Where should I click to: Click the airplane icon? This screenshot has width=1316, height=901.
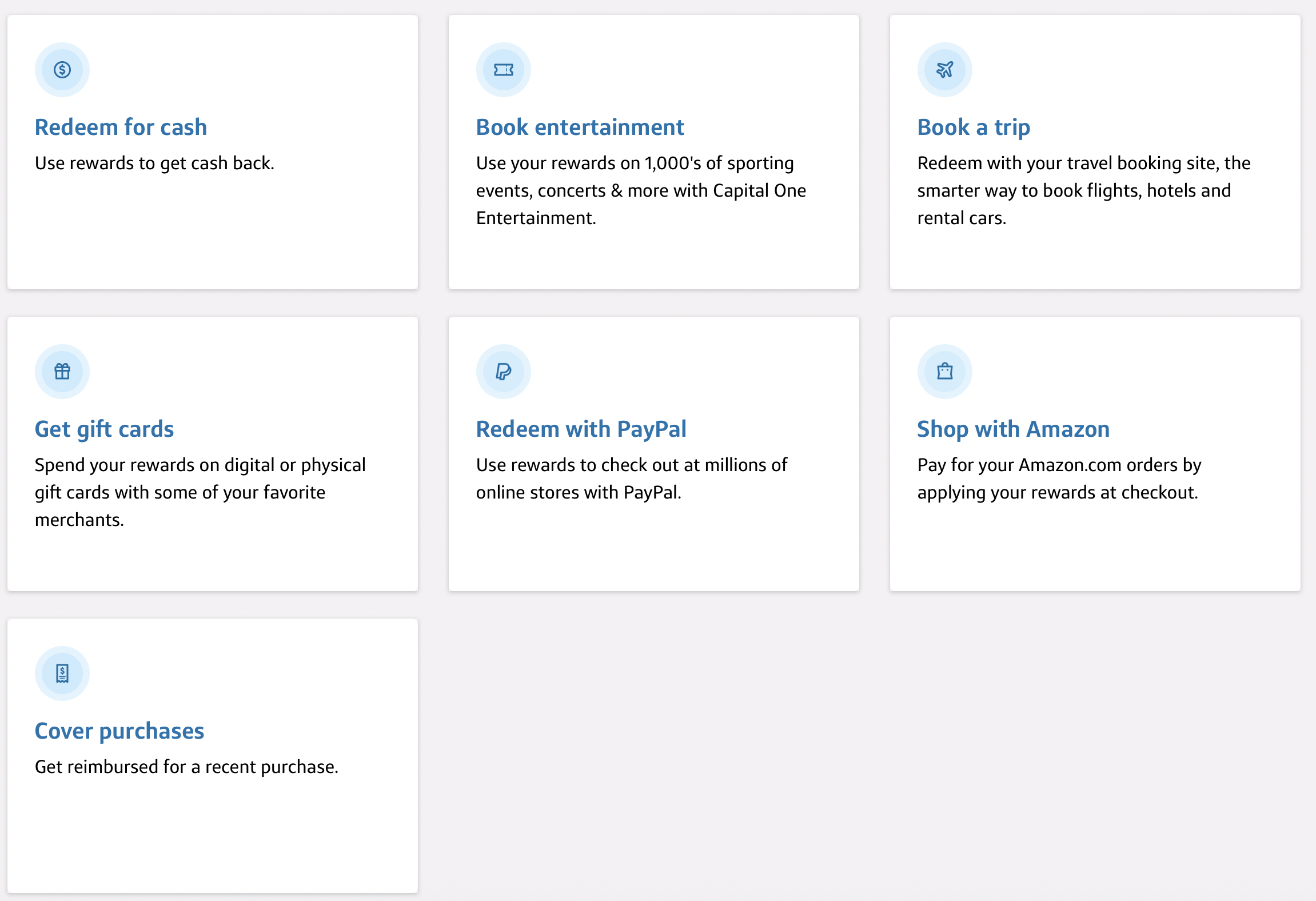tap(945, 70)
